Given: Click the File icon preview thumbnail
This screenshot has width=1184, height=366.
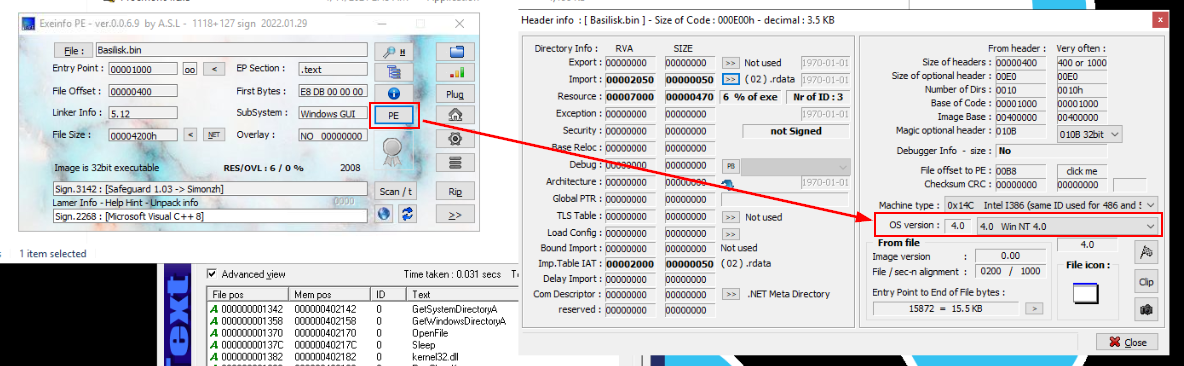Looking at the screenshot, I should coord(1085,294).
